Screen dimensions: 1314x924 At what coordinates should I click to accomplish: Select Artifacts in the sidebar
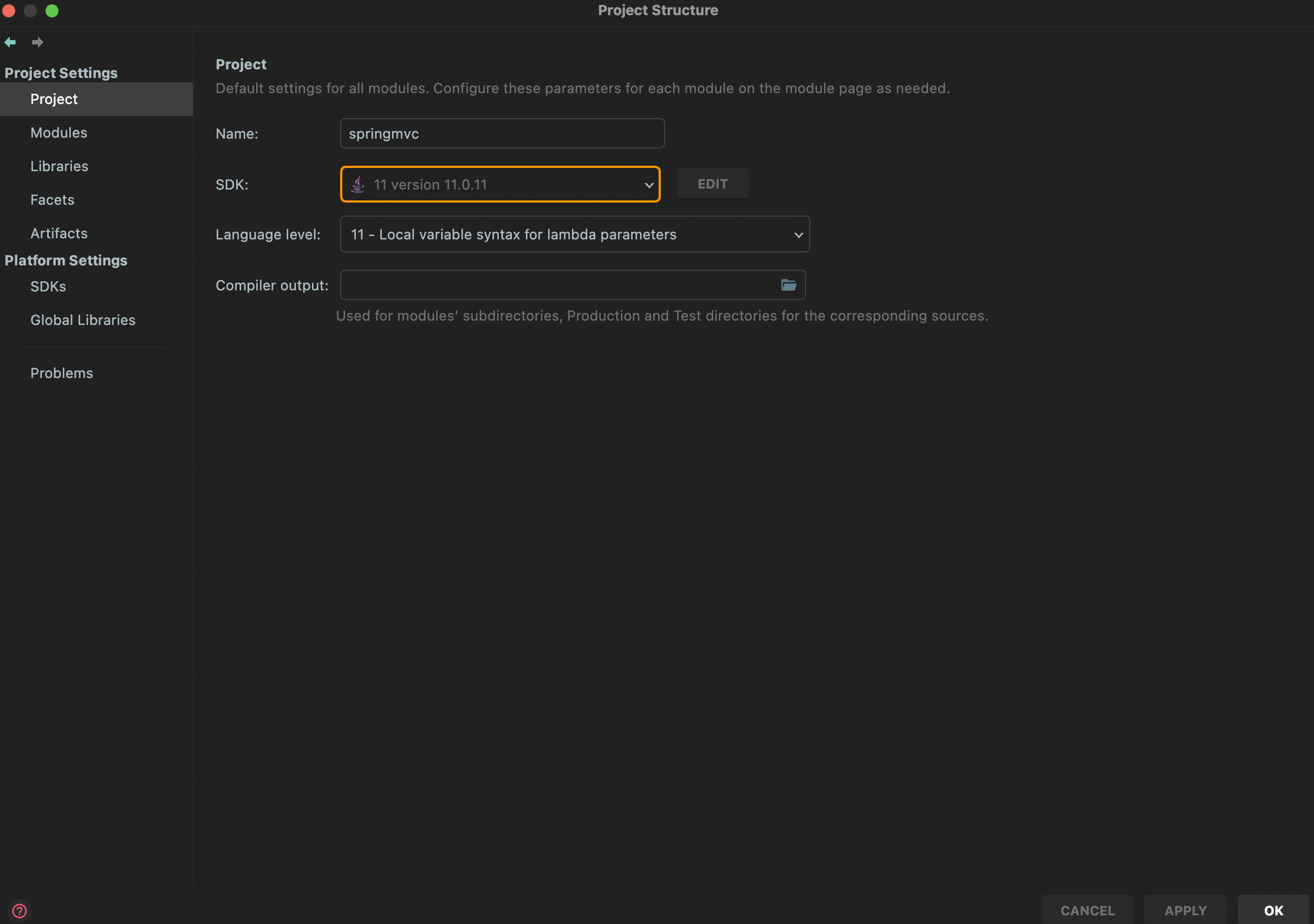58,233
